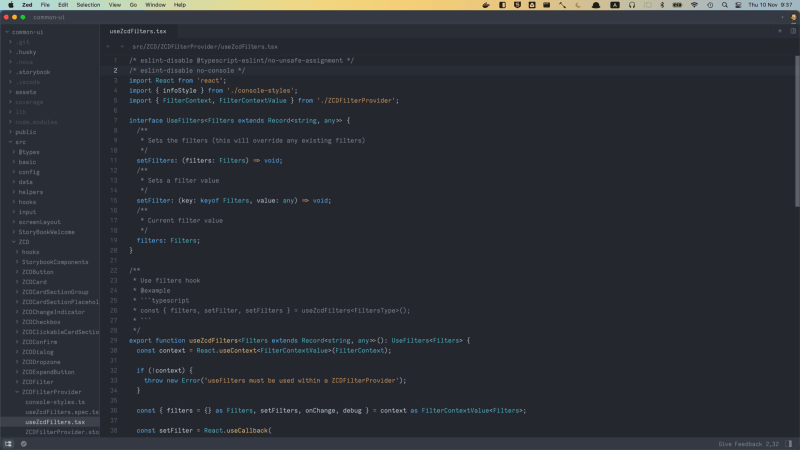Viewport: 800px width, 450px height.
Task: Expand the public folder chevron
Action: coord(10,132)
